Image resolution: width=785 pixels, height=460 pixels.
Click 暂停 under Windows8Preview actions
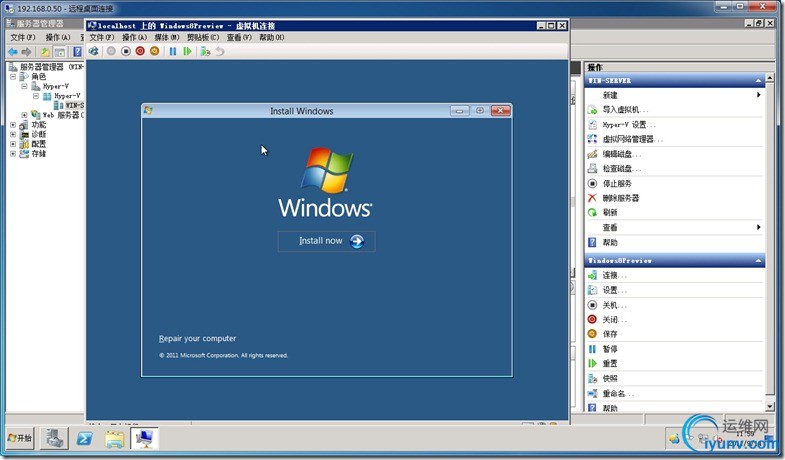[609, 349]
